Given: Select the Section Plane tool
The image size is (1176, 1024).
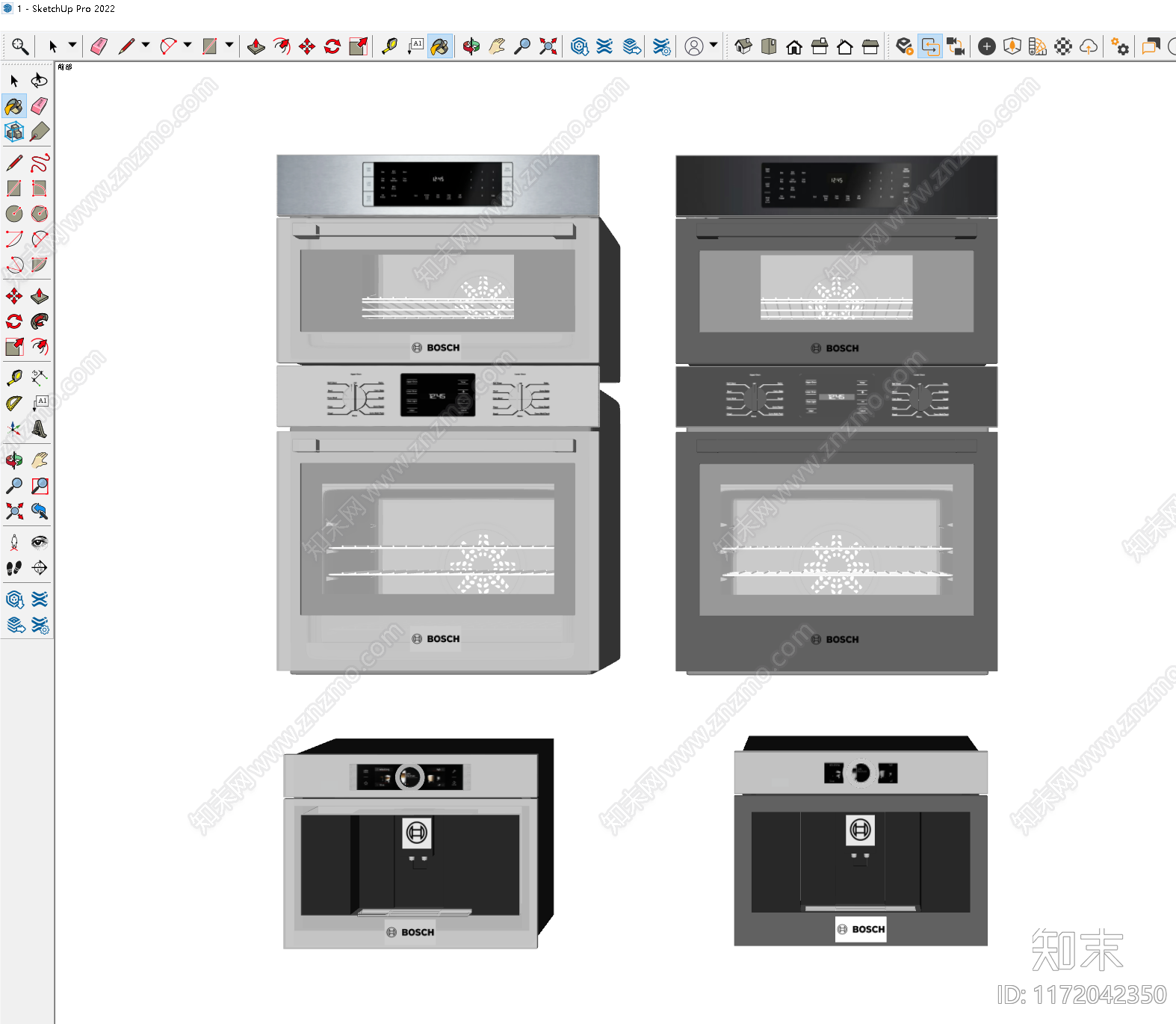Looking at the screenshot, I should [x=40, y=568].
